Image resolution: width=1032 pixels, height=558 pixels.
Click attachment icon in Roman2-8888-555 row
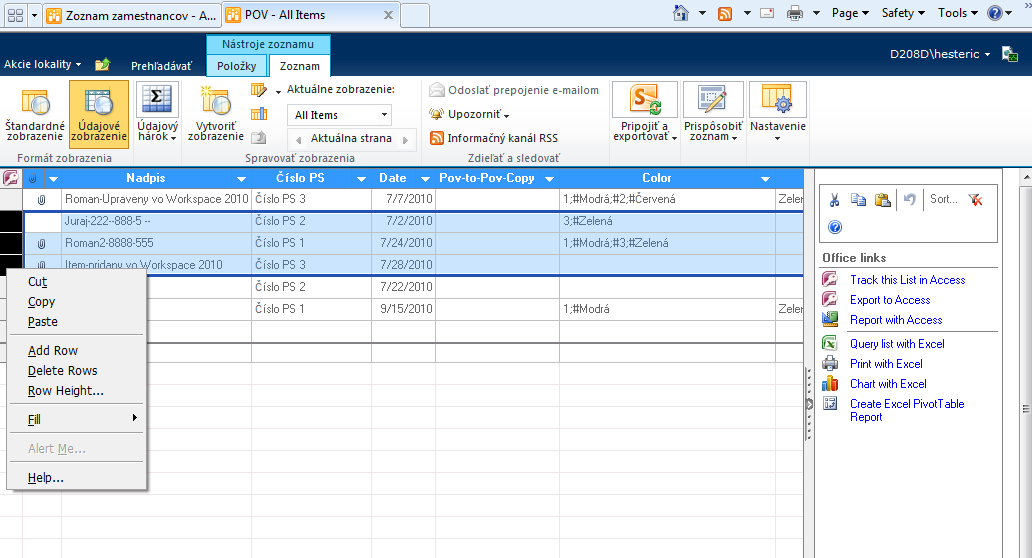coord(41,244)
